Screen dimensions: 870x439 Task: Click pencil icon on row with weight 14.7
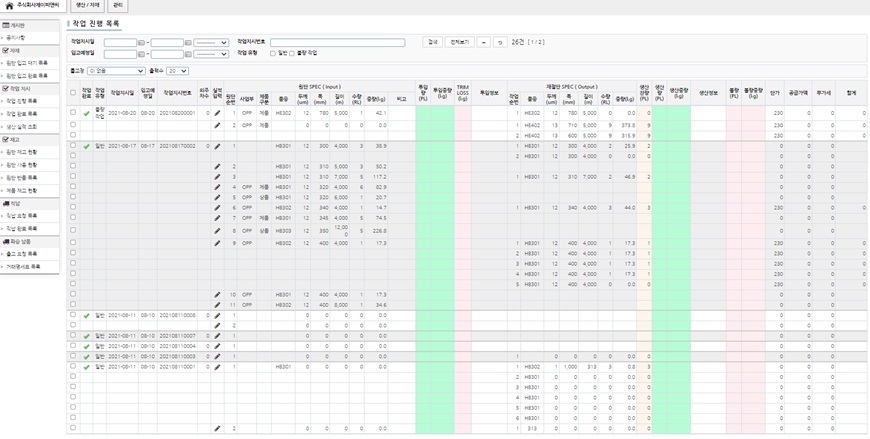[218, 208]
